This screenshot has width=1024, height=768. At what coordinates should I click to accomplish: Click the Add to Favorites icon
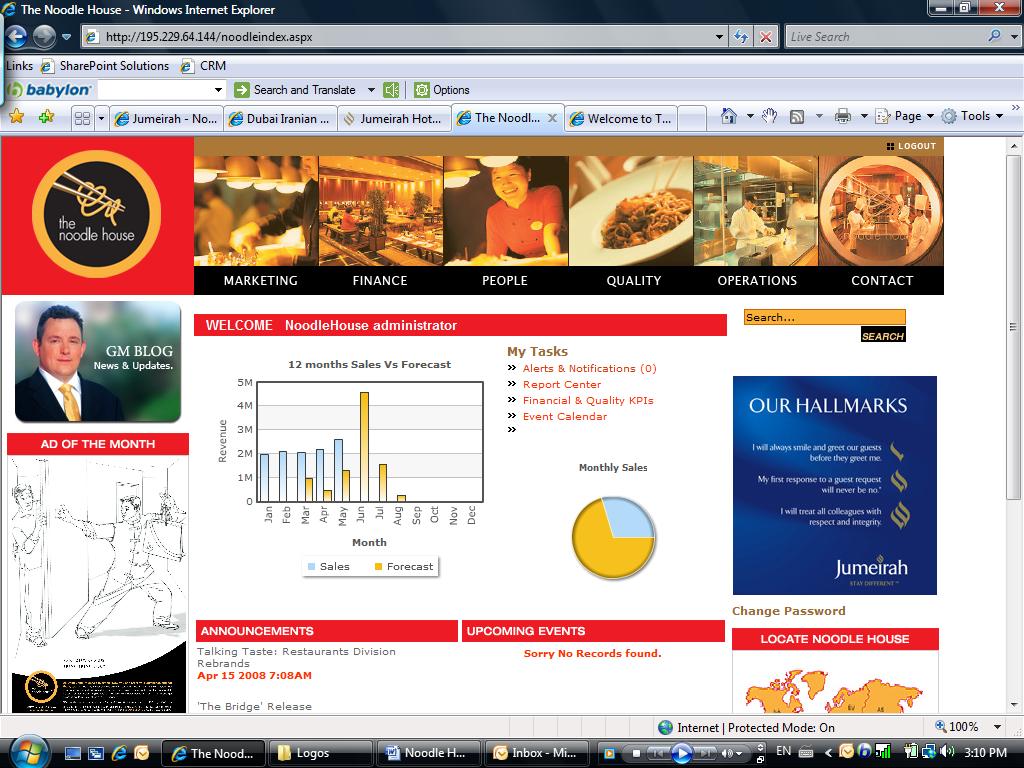coord(46,118)
